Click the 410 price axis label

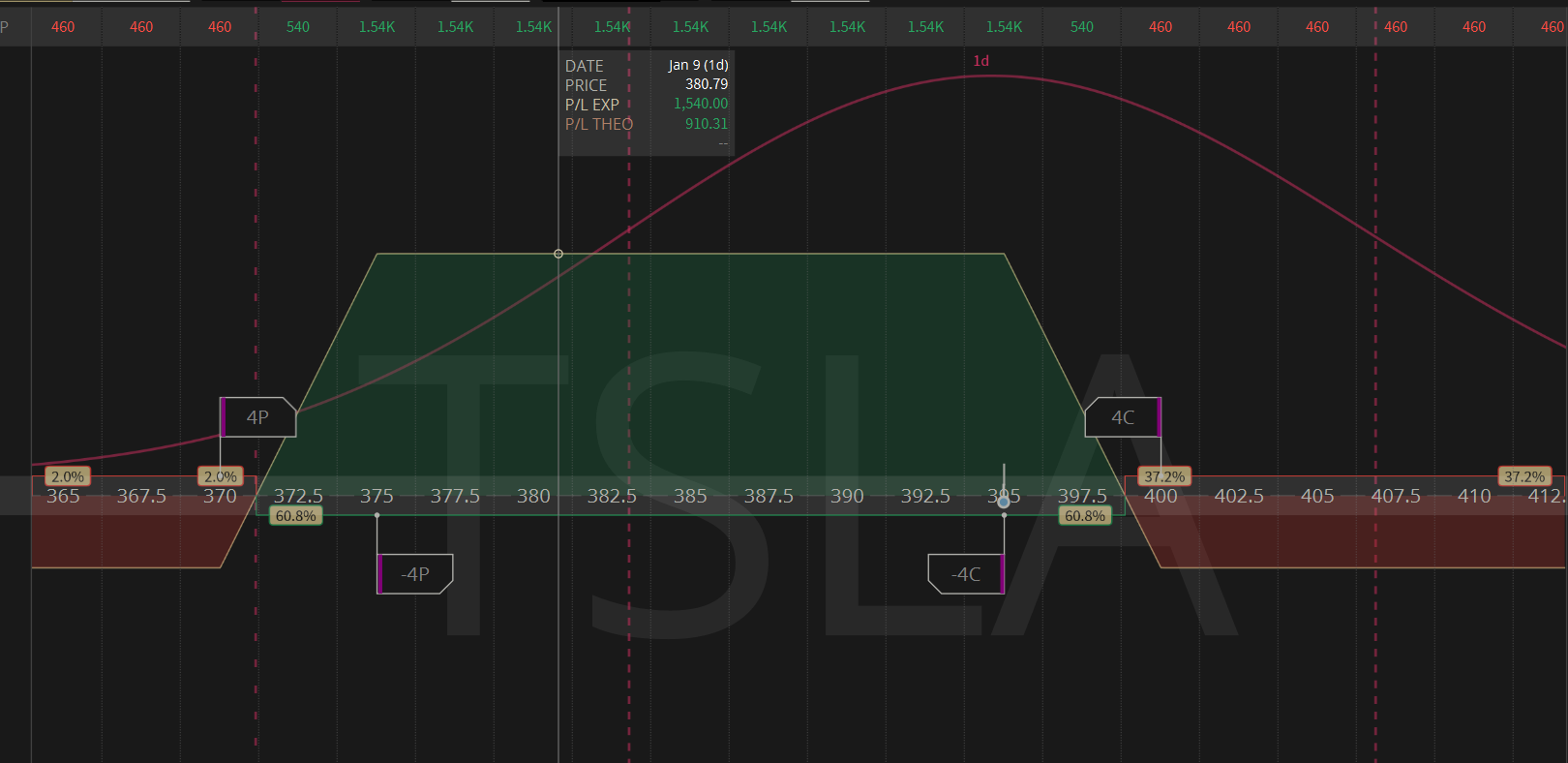click(x=1474, y=496)
